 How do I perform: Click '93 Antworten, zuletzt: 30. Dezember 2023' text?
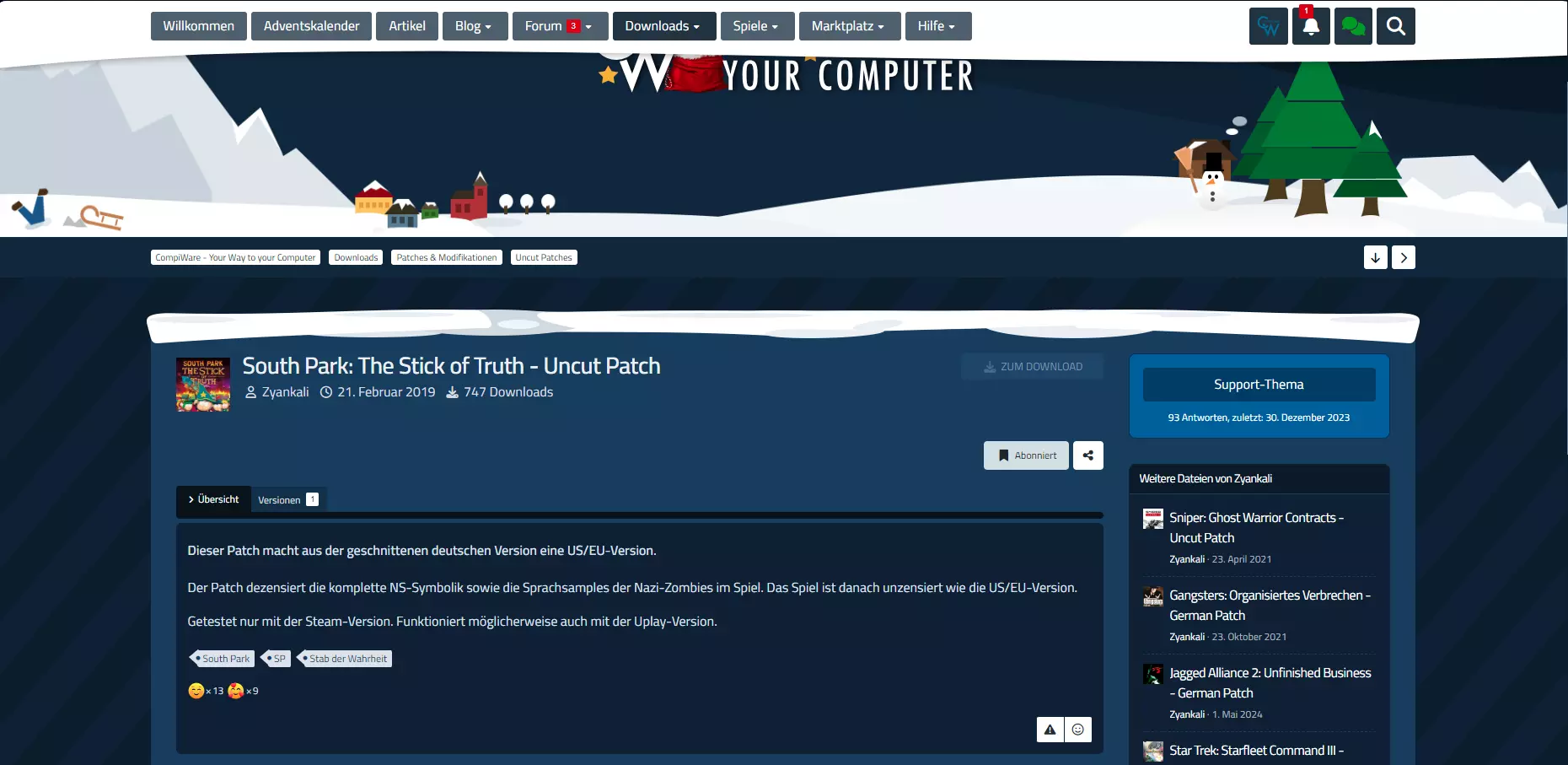click(1259, 418)
